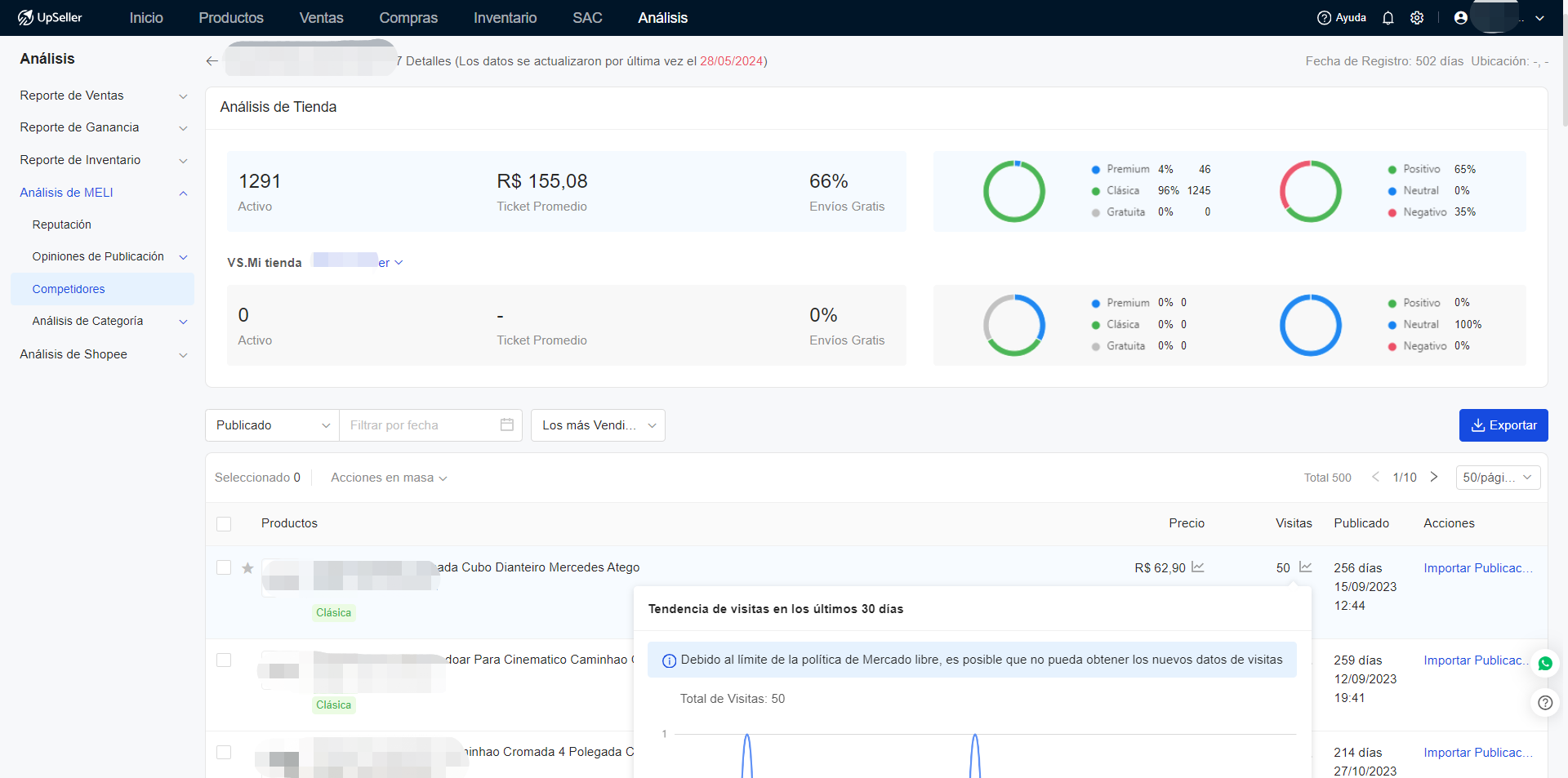Image resolution: width=1568 pixels, height=778 pixels.
Task: Open the 50/página size dropdown
Action: [x=1498, y=478]
